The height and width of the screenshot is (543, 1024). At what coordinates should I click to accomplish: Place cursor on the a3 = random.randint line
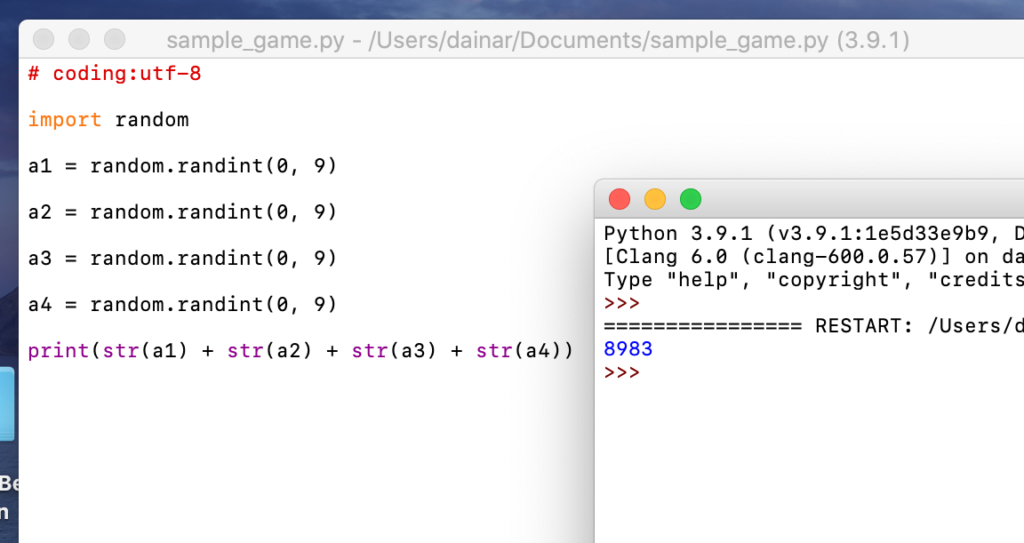(x=182, y=259)
